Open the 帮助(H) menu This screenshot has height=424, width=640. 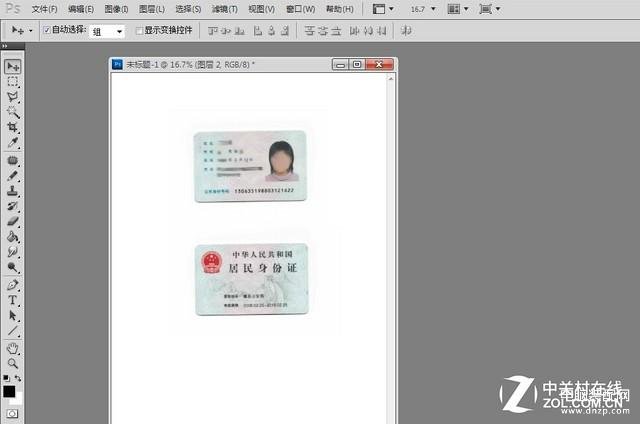point(339,9)
